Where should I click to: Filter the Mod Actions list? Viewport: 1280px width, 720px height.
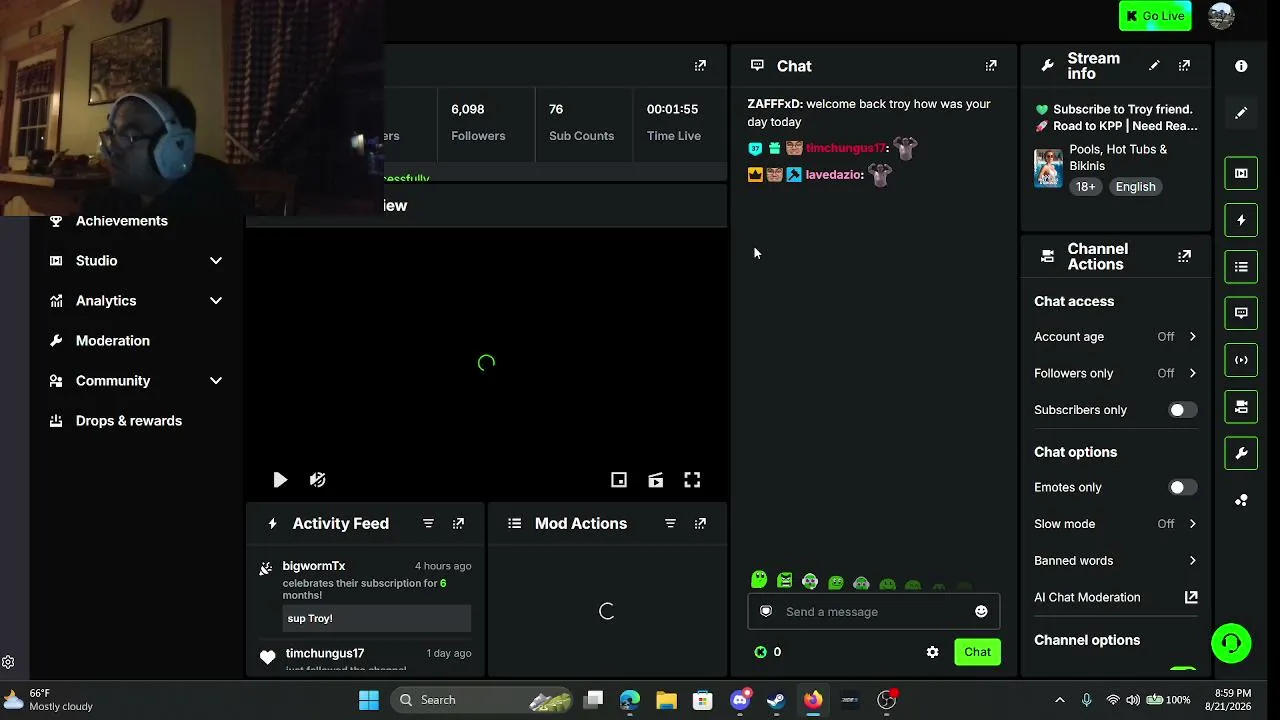(670, 524)
